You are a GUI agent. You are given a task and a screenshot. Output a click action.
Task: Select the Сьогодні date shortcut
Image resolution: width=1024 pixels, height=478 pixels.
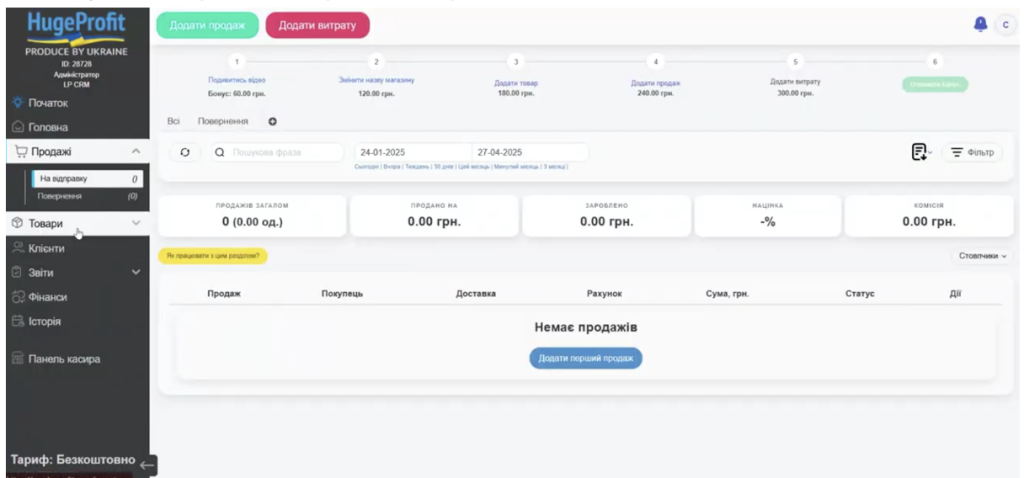365,167
